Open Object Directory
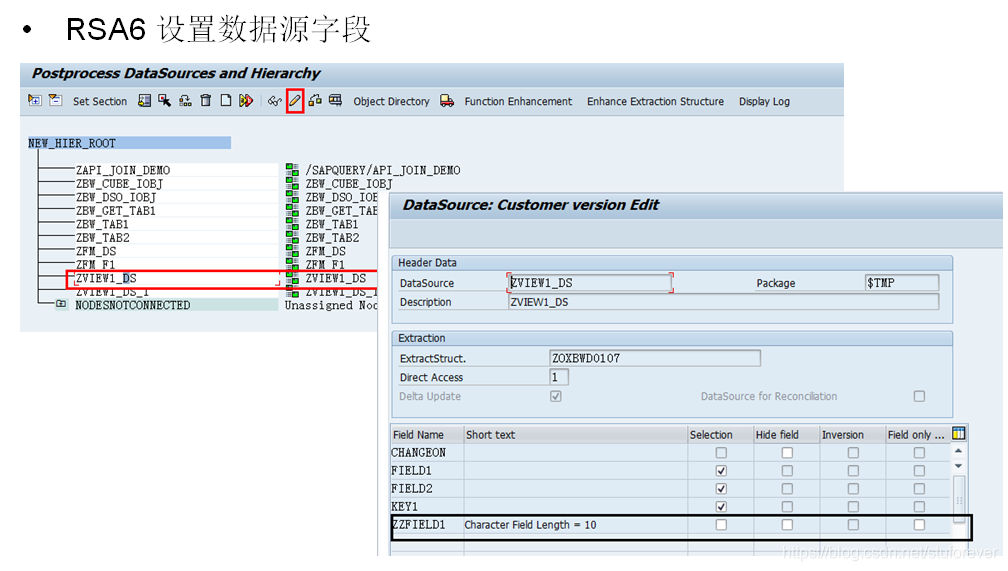Image resolution: width=1008 pixels, height=571 pixels. tap(391, 102)
